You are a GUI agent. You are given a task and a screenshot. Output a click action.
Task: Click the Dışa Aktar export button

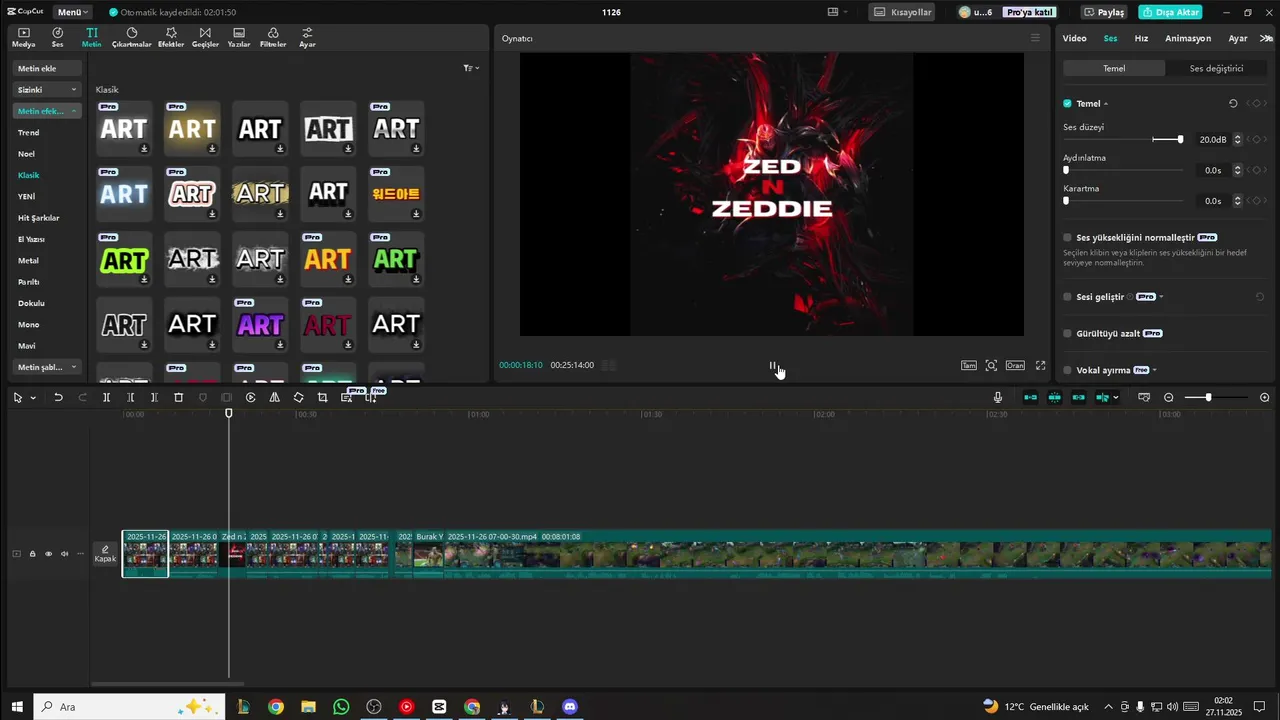1171,12
